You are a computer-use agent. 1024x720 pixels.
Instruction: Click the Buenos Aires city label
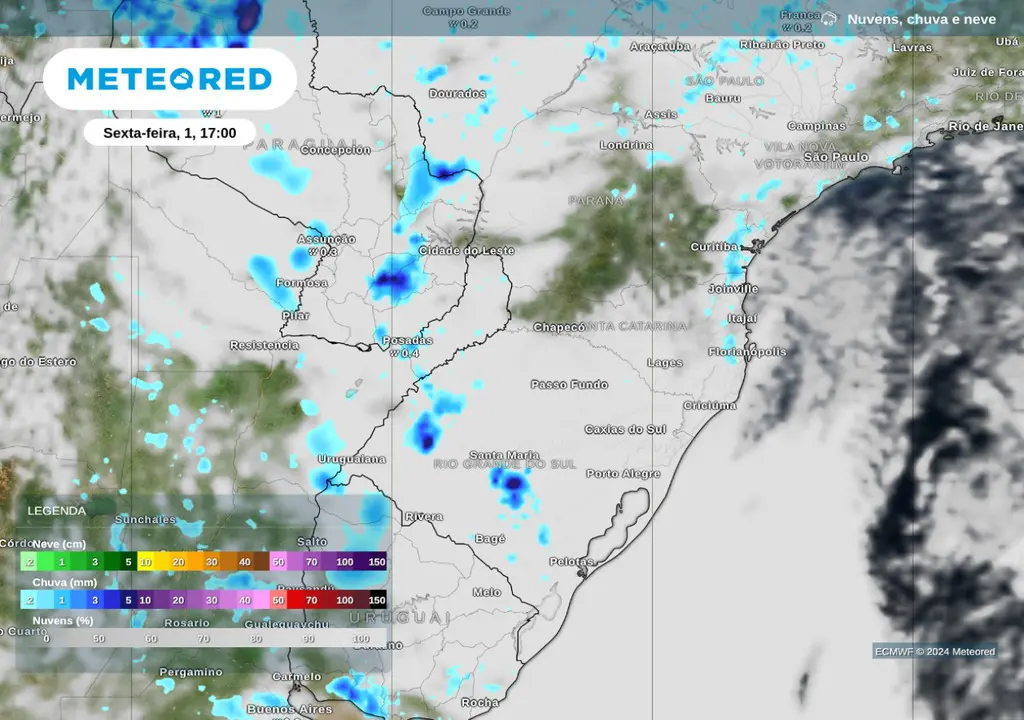pos(289,709)
